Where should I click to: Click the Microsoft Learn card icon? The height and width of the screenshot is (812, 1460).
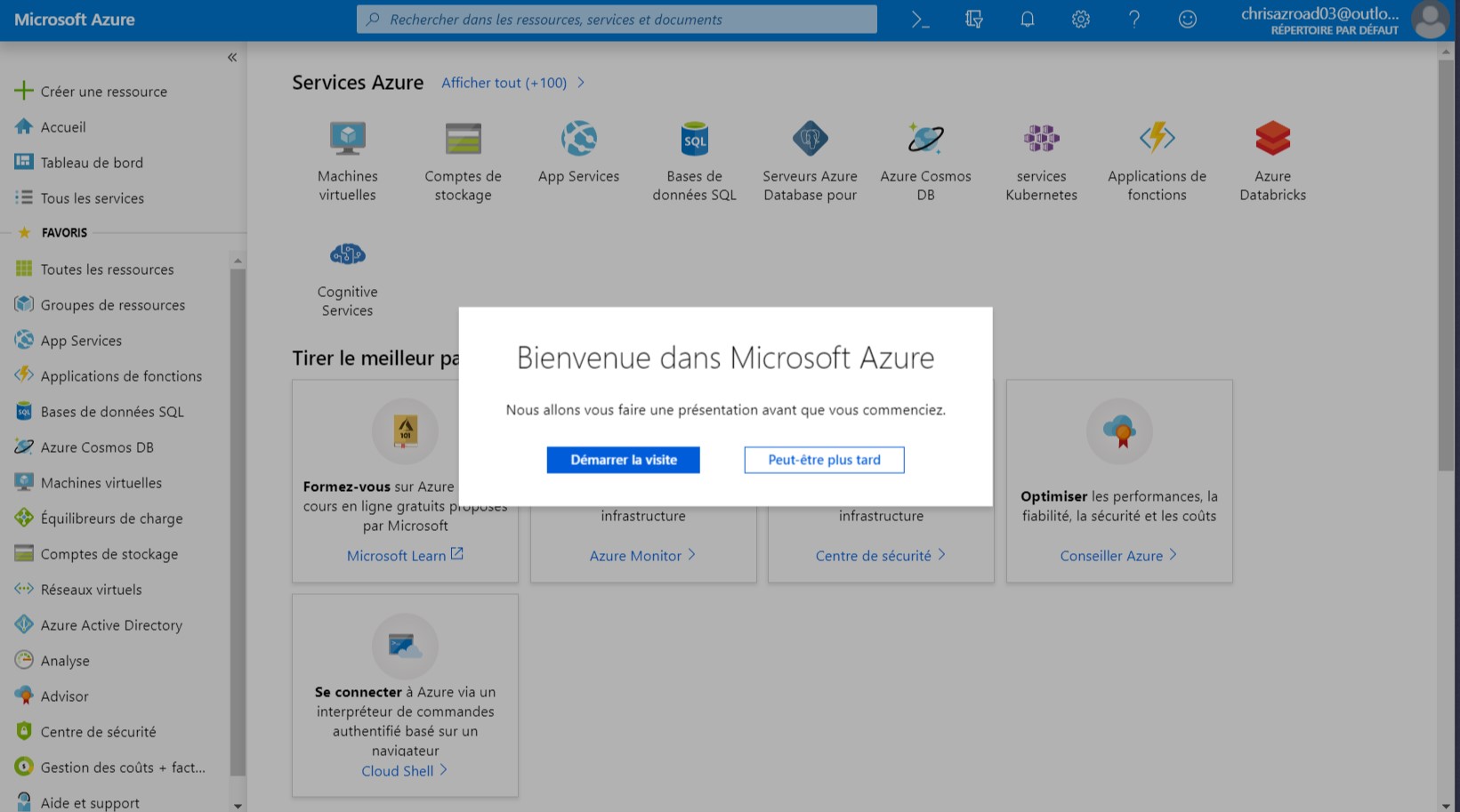coord(406,431)
